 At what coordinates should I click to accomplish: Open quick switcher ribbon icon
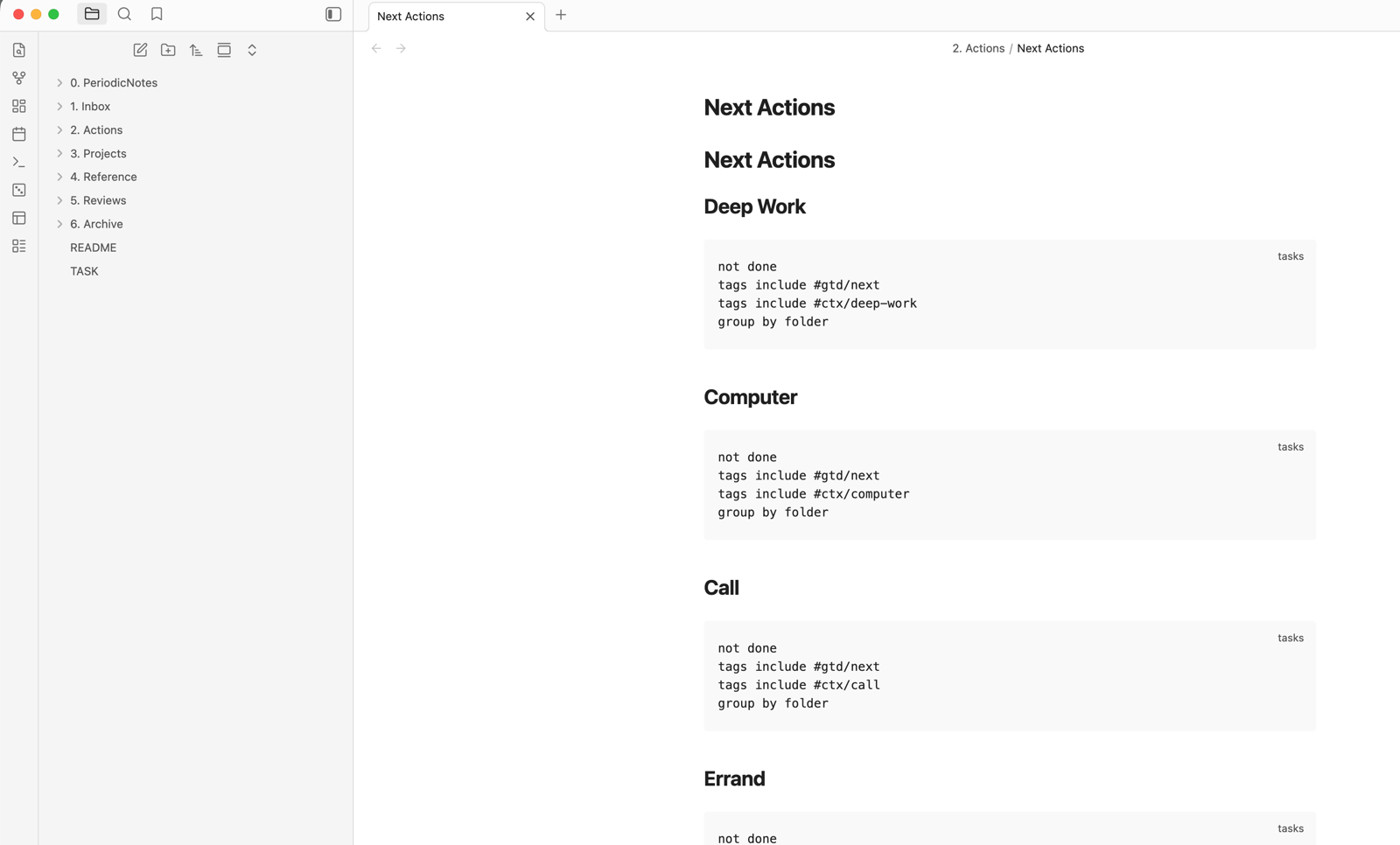coord(19,50)
